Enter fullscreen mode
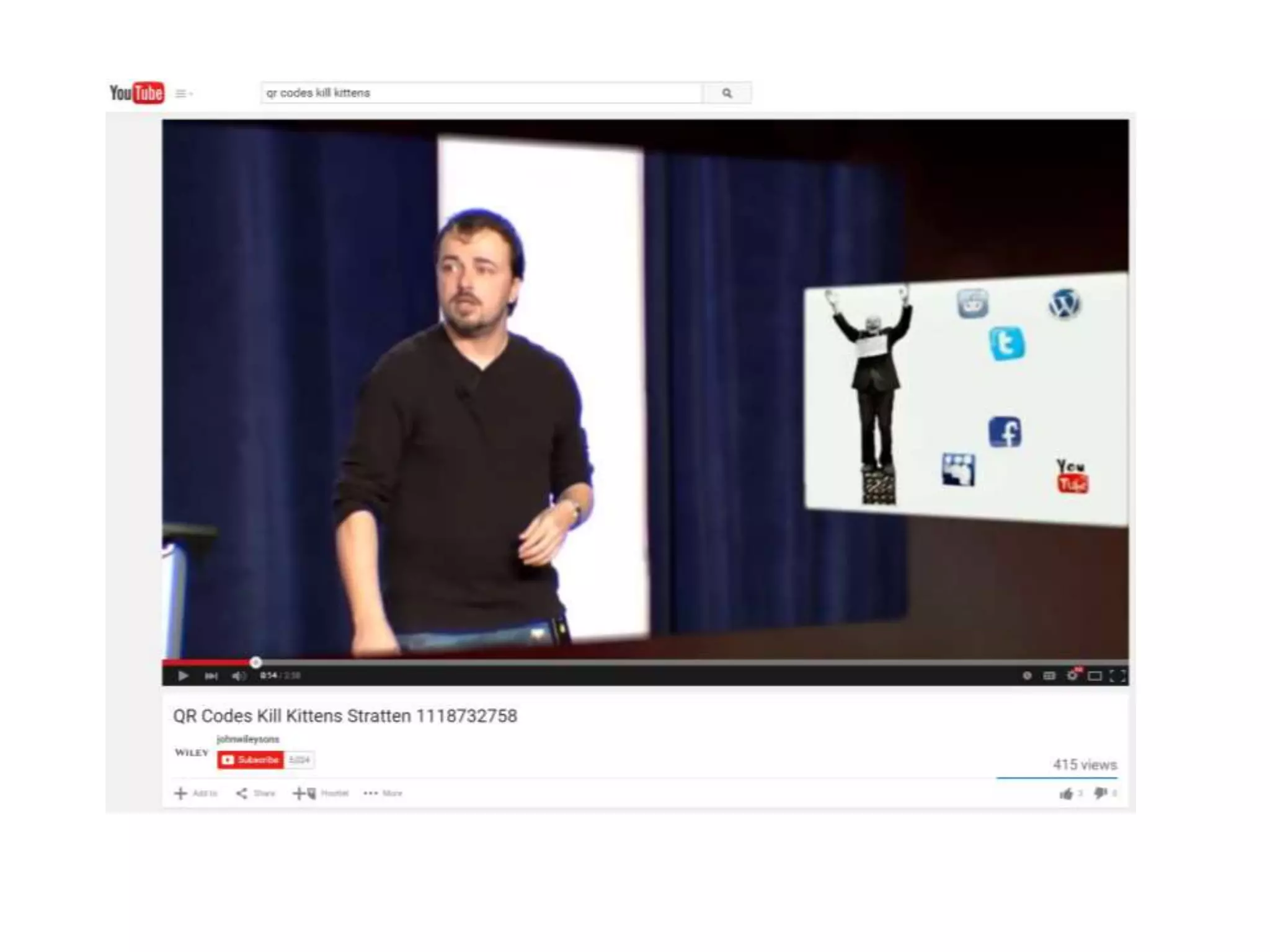 [1117, 676]
